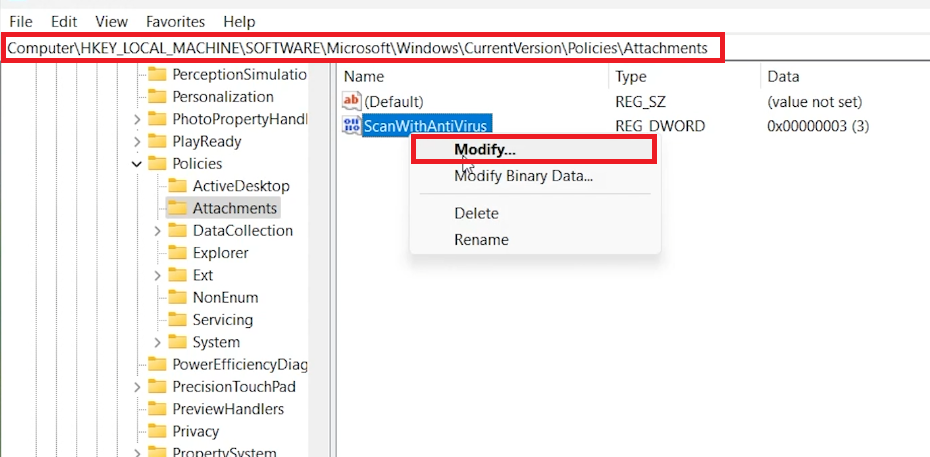Open the Favorites menu
The width and height of the screenshot is (930, 457).
tap(176, 22)
